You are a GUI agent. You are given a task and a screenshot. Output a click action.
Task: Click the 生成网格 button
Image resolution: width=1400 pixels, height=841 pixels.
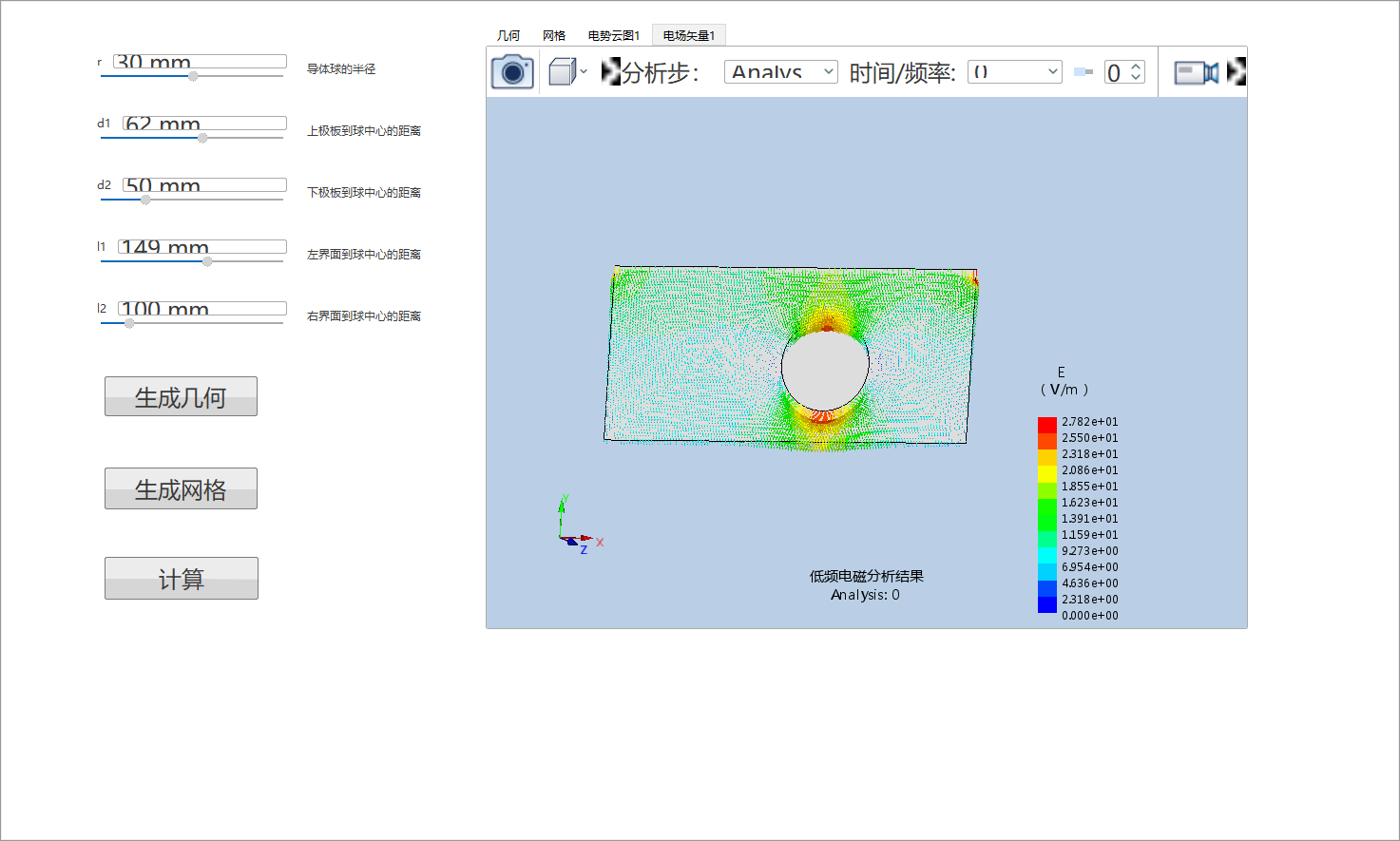(181, 488)
